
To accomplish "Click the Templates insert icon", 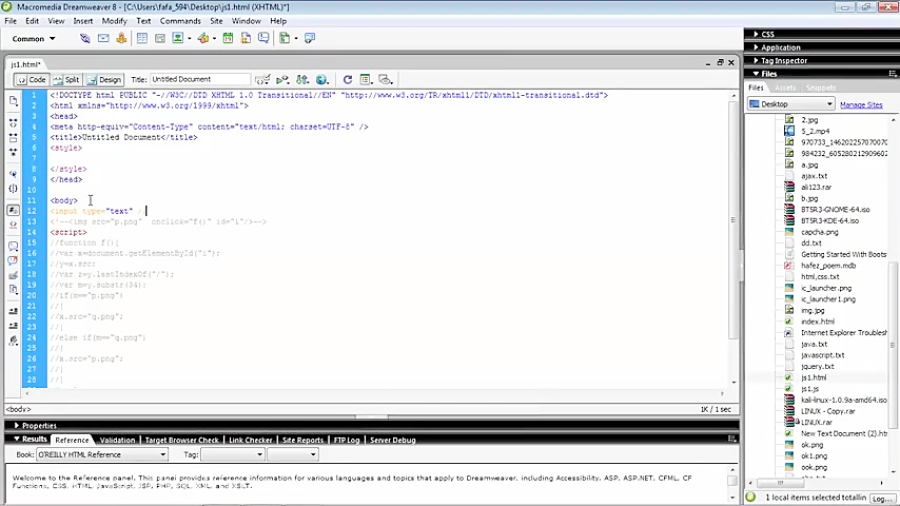I will click(285, 38).
